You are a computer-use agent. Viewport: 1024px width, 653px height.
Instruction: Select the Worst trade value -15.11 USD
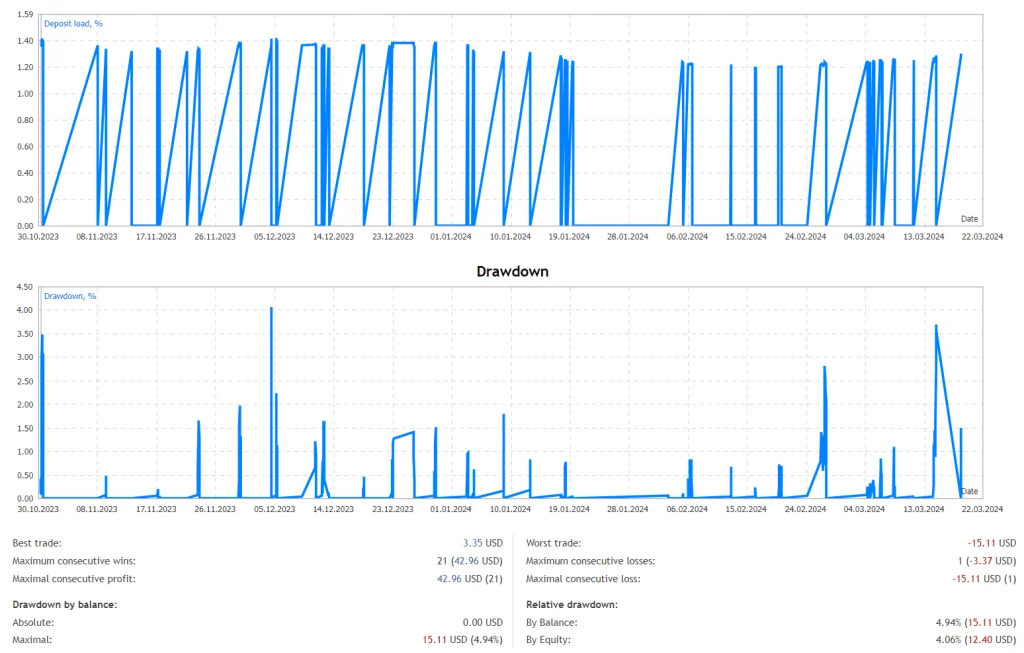click(994, 542)
